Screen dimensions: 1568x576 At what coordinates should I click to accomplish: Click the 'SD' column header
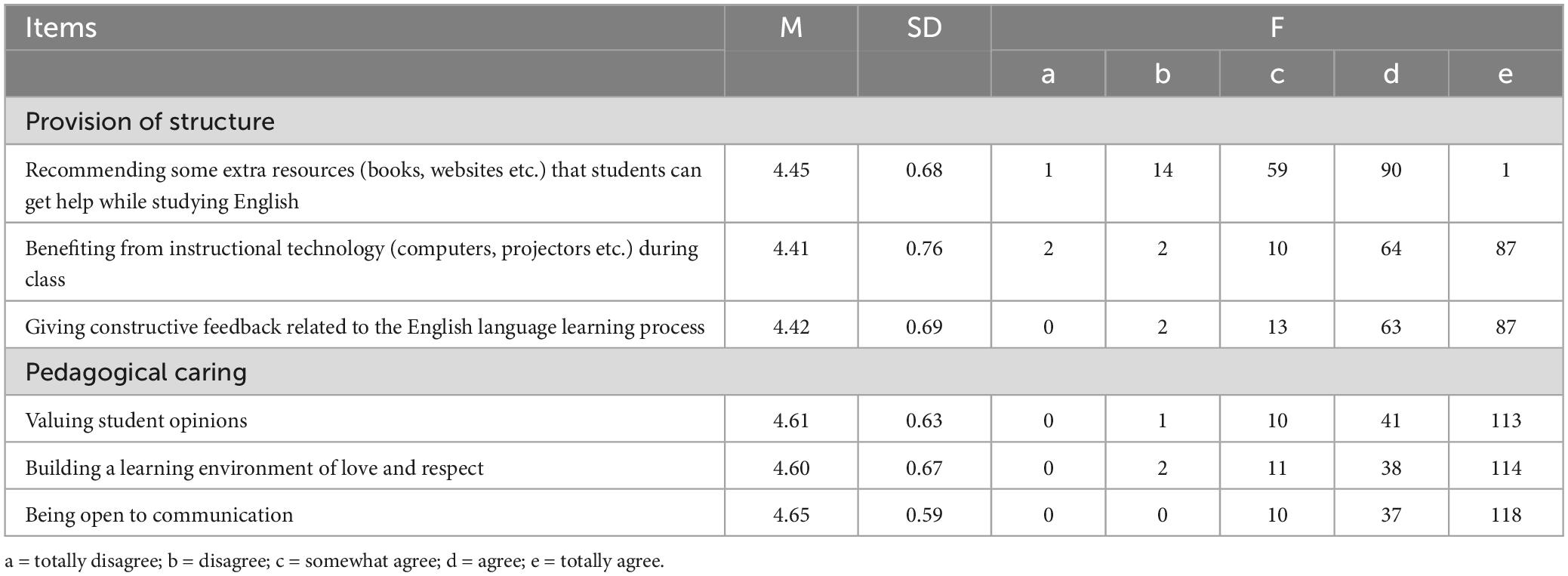click(x=923, y=28)
